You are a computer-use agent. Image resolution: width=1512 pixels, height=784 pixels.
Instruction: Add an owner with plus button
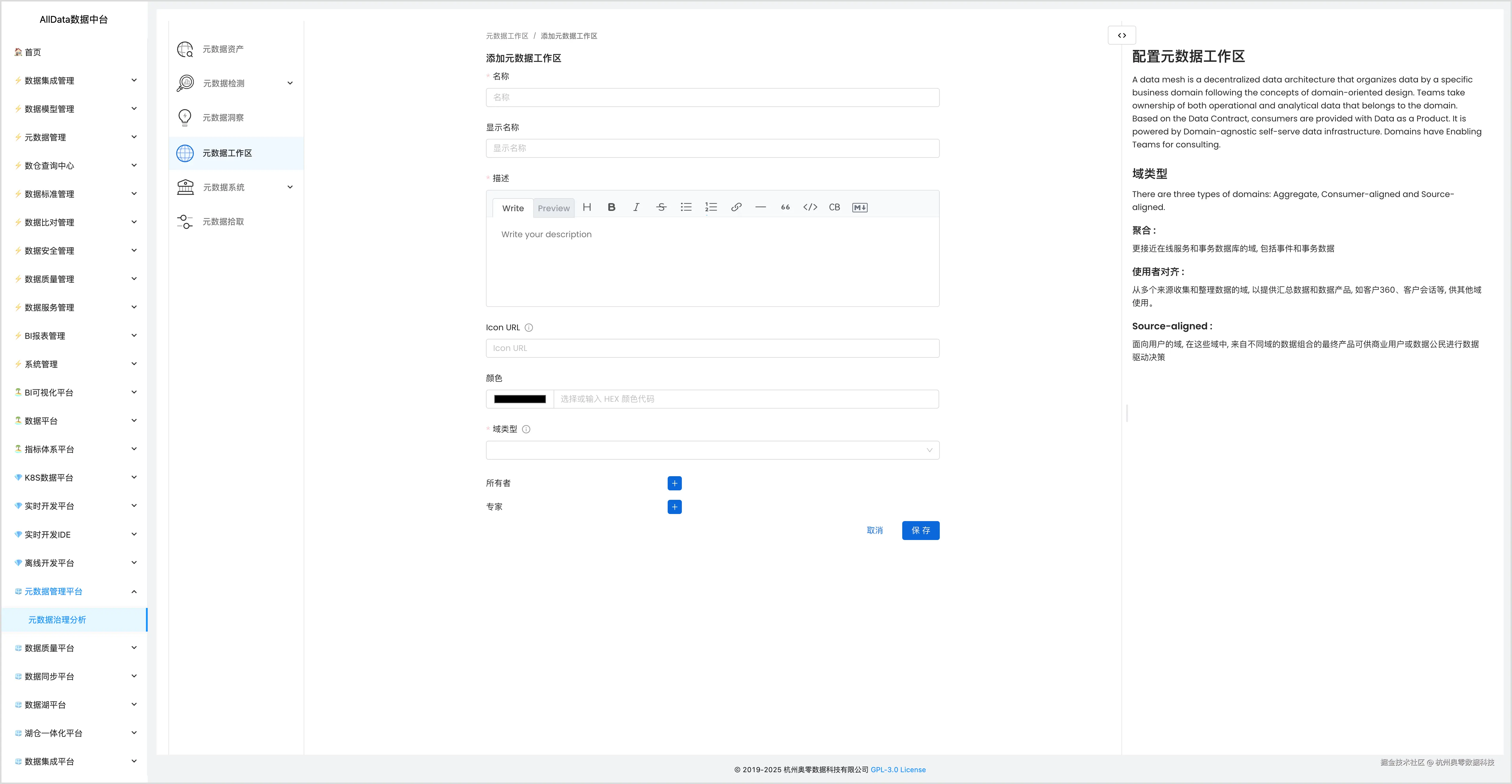coord(674,483)
